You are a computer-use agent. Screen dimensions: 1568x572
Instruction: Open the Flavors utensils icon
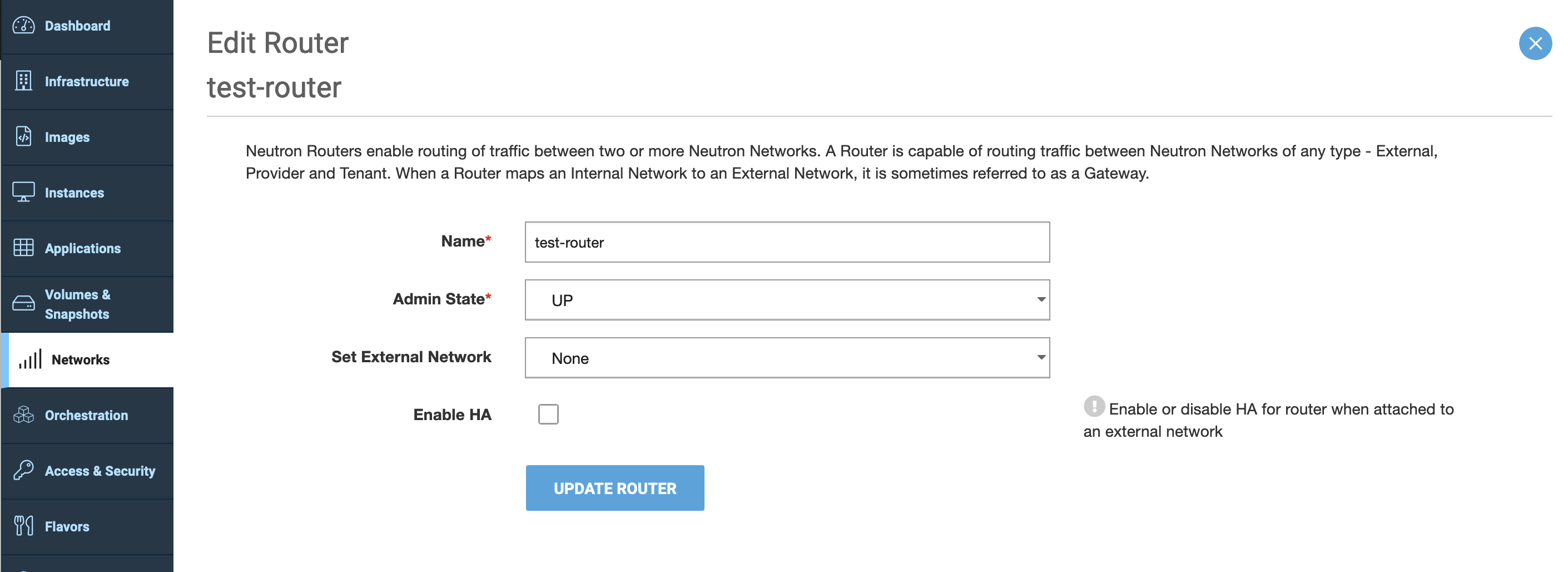click(24, 526)
